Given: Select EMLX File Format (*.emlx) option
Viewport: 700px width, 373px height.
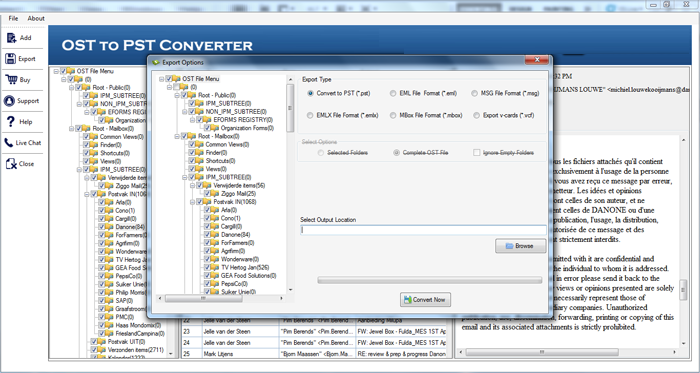Looking at the screenshot, I should click(310, 115).
